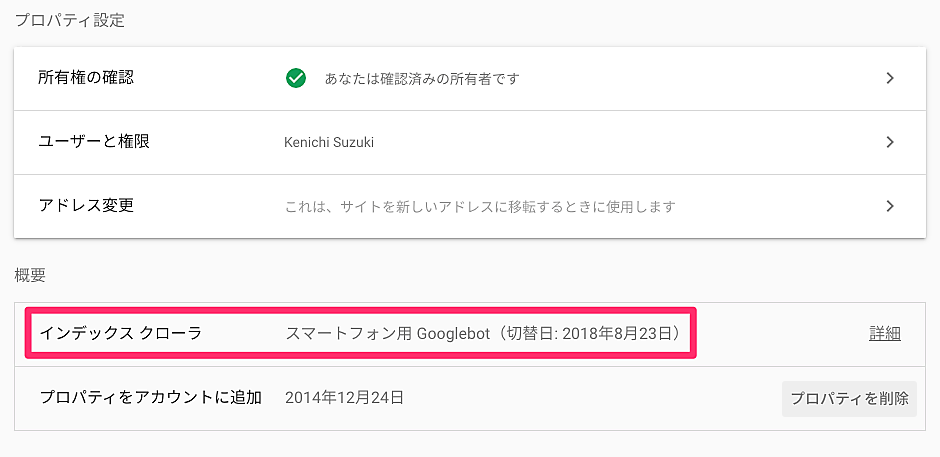Click the green verified checkmark icon
This screenshot has height=457, width=940.
pyautogui.click(x=296, y=78)
